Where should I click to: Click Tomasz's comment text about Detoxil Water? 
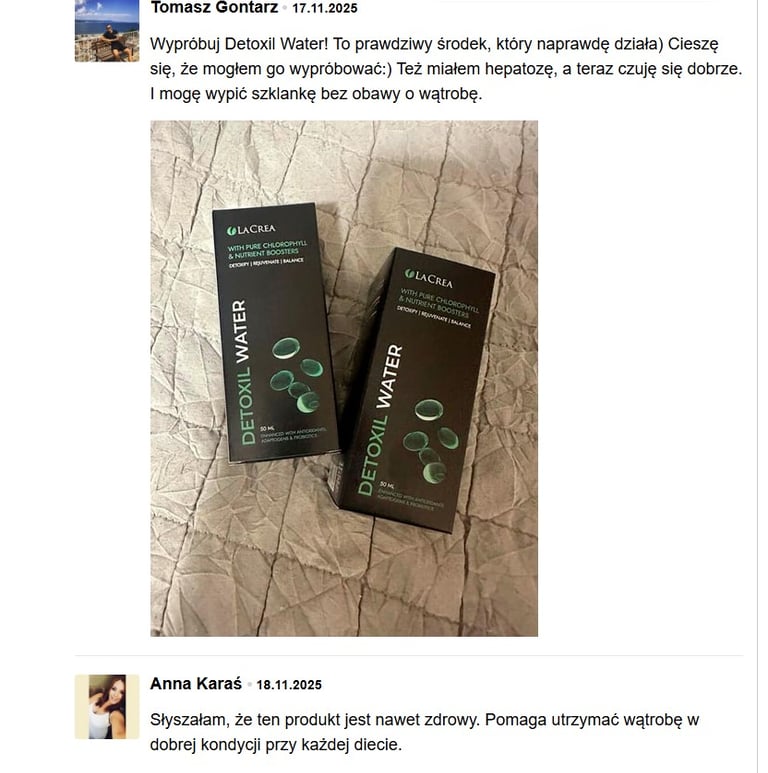coord(446,69)
